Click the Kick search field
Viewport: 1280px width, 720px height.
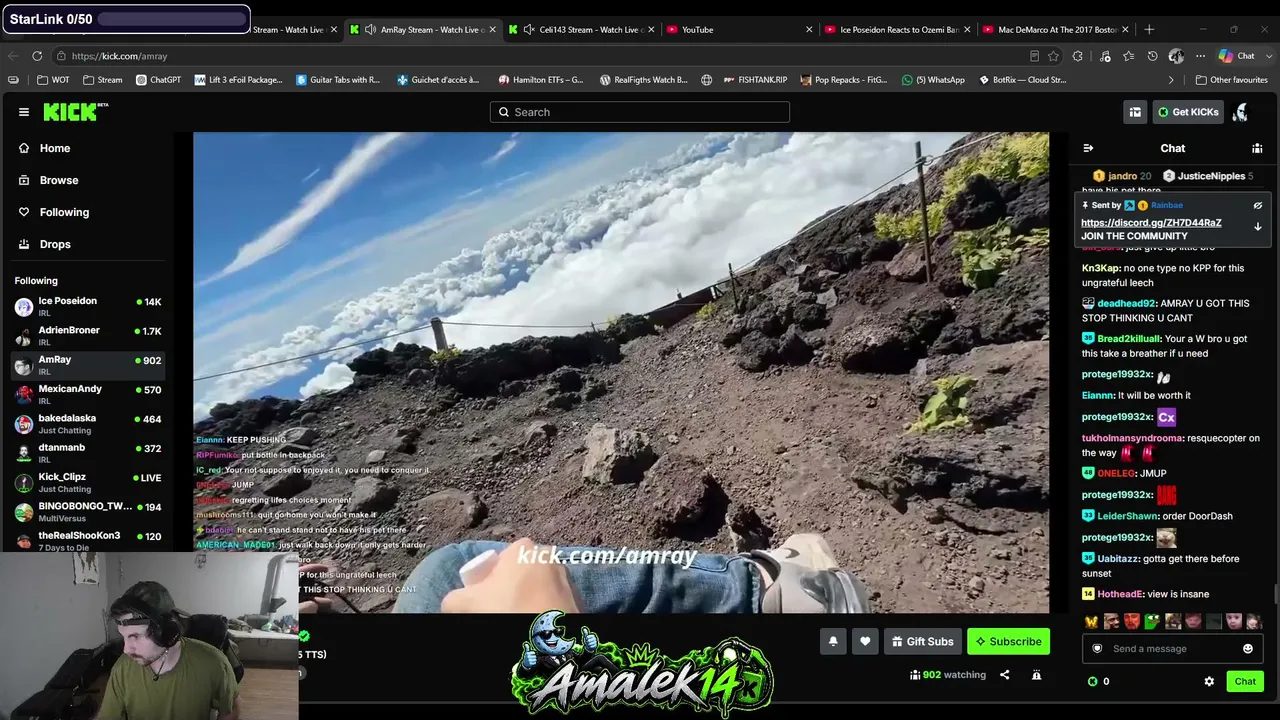[640, 112]
